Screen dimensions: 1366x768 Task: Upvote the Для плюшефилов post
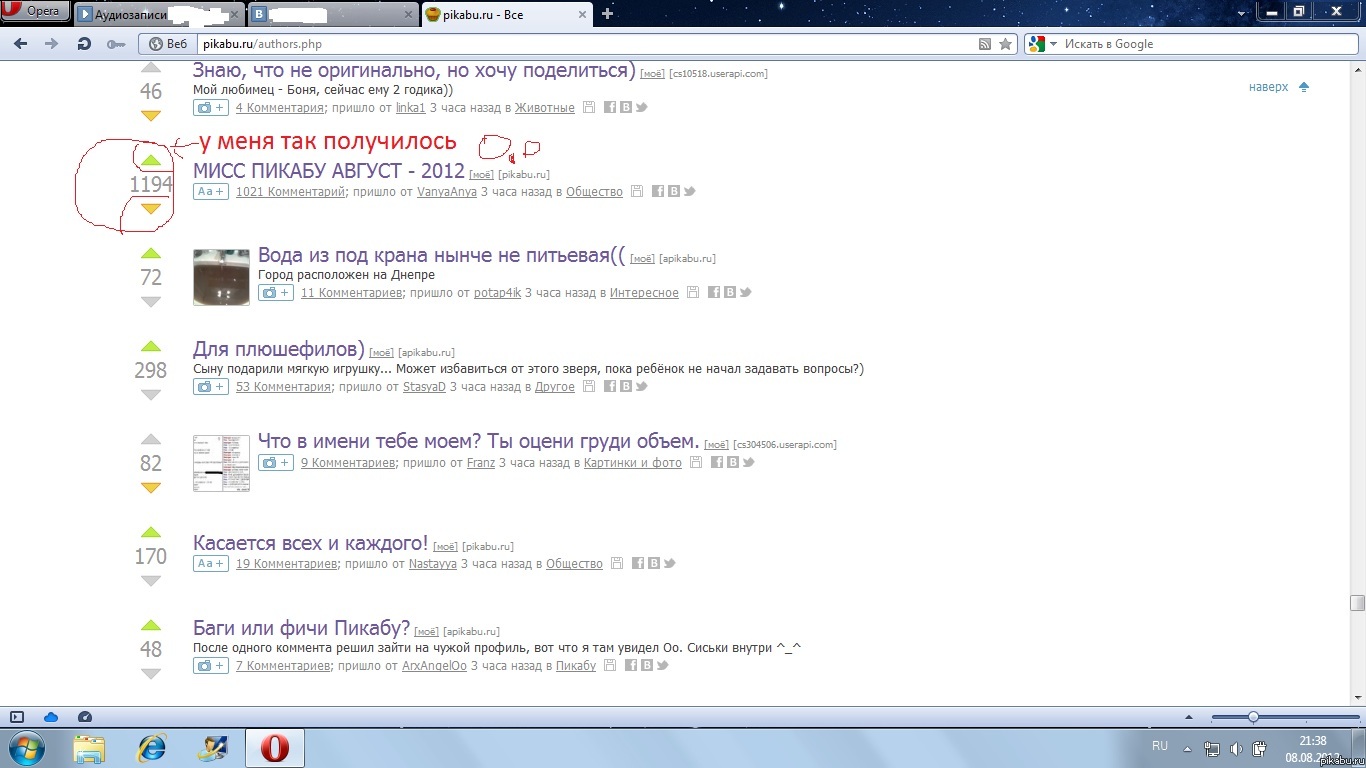(x=151, y=346)
